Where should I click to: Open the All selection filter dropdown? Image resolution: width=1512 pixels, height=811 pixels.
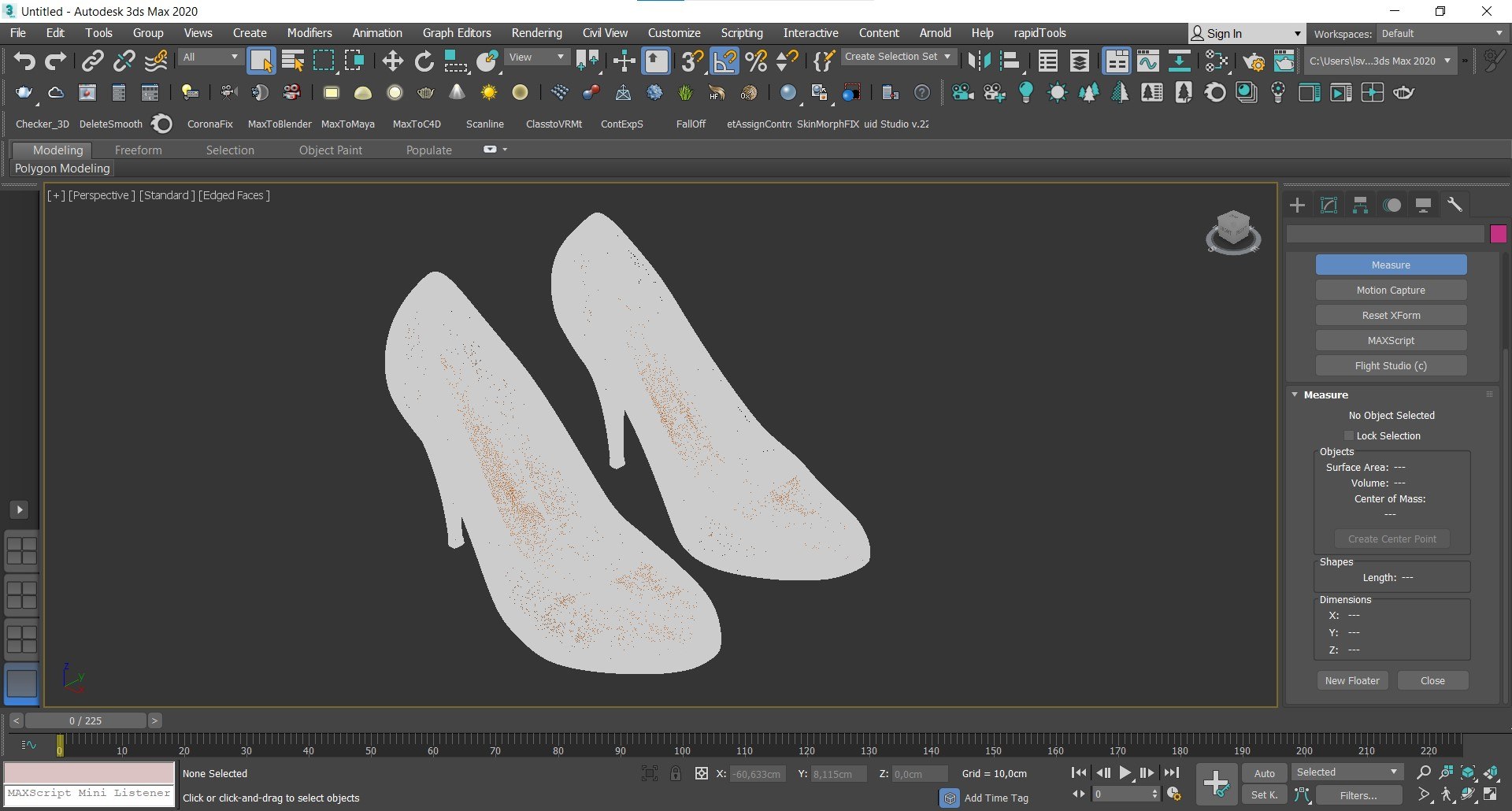[x=209, y=57]
